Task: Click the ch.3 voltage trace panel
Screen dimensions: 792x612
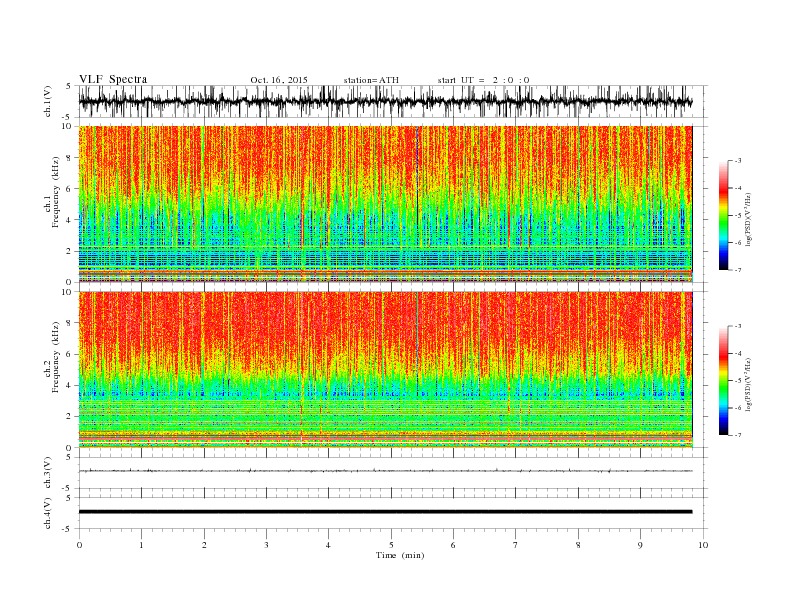Action: click(x=392, y=473)
